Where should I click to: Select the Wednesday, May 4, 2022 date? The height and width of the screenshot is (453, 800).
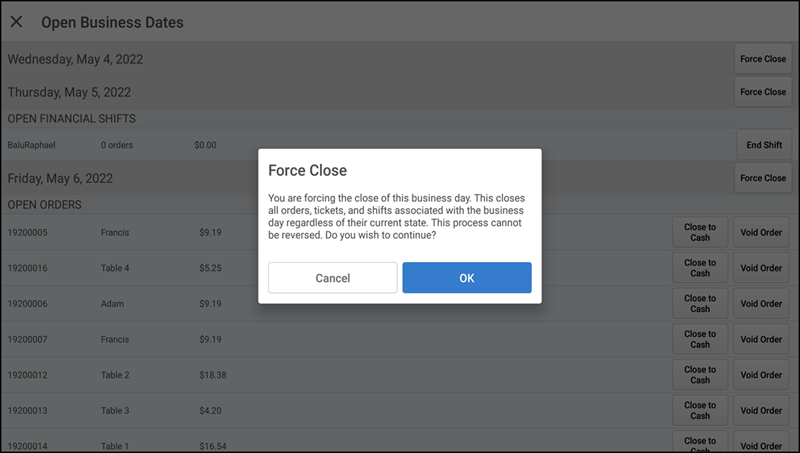point(75,60)
